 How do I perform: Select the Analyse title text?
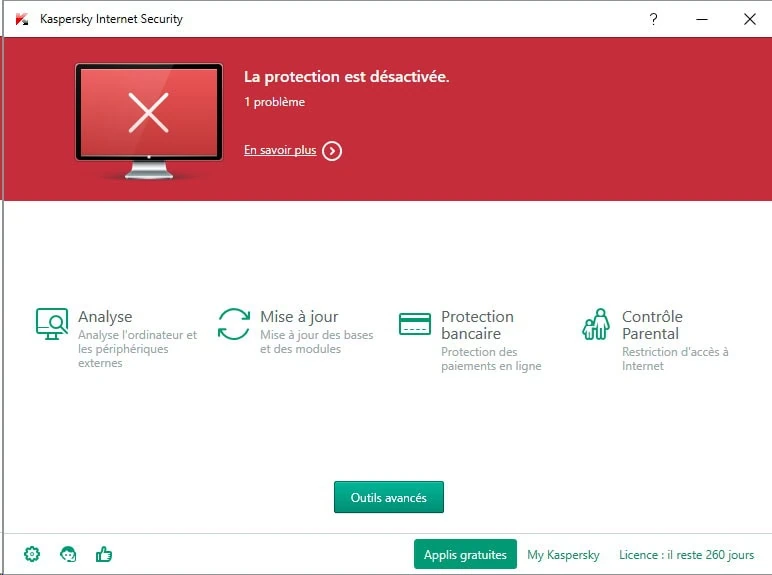point(105,317)
